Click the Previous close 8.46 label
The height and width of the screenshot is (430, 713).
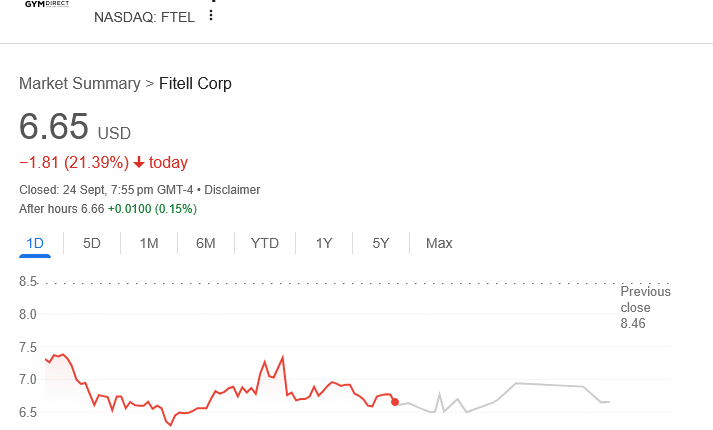point(645,308)
